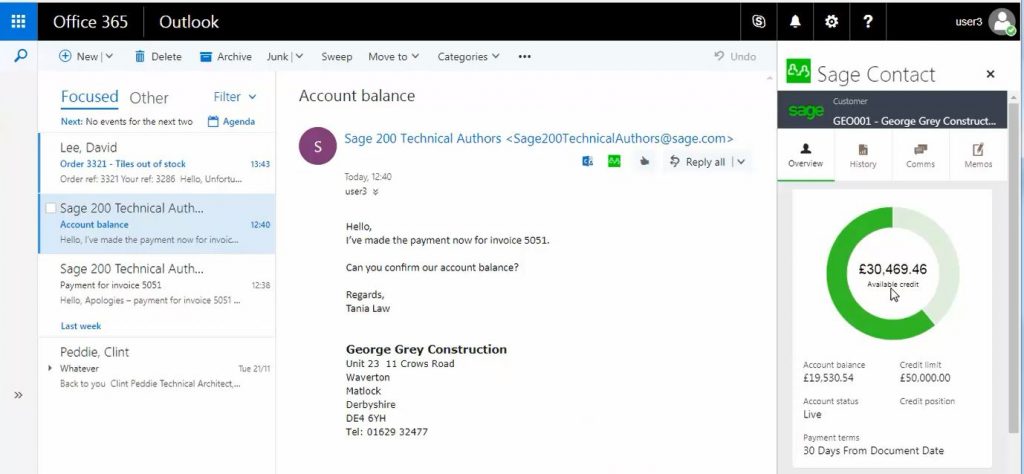
Task: Open the notifications bell
Action: [795, 22]
